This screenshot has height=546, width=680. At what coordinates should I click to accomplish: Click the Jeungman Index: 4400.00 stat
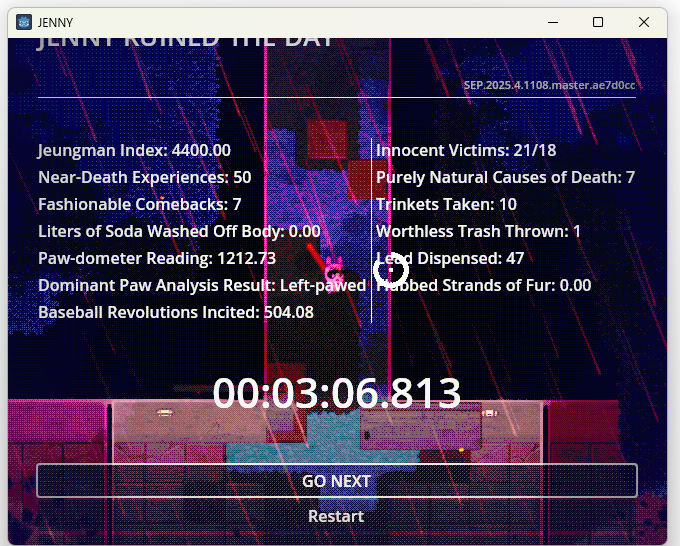tap(134, 150)
